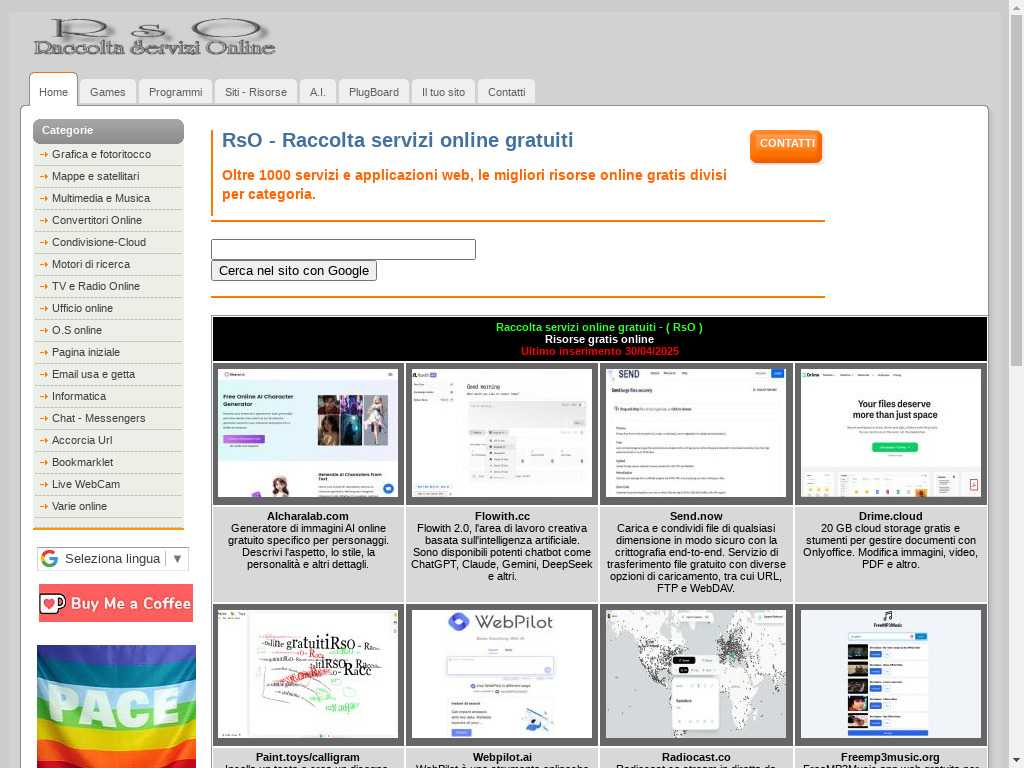Open the Mappe e satellitari category
Image resolution: width=1024 pixels, height=768 pixels.
tap(108, 176)
